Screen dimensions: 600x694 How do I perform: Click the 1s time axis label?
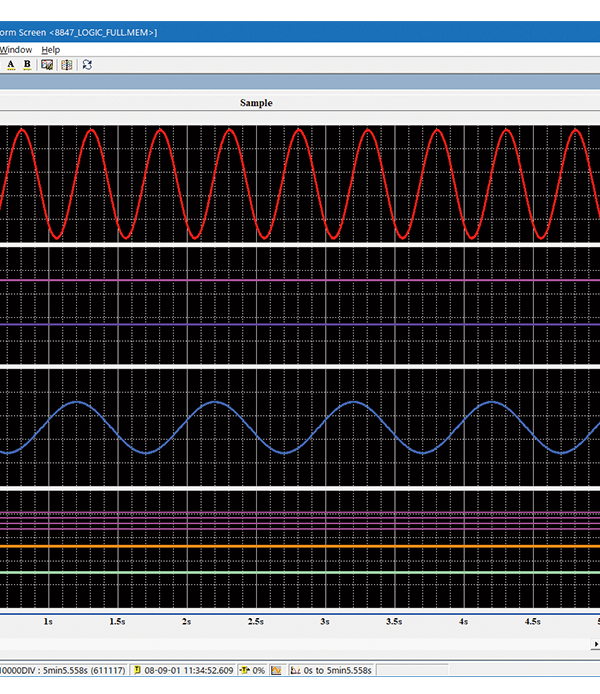(x=48, y=621)
